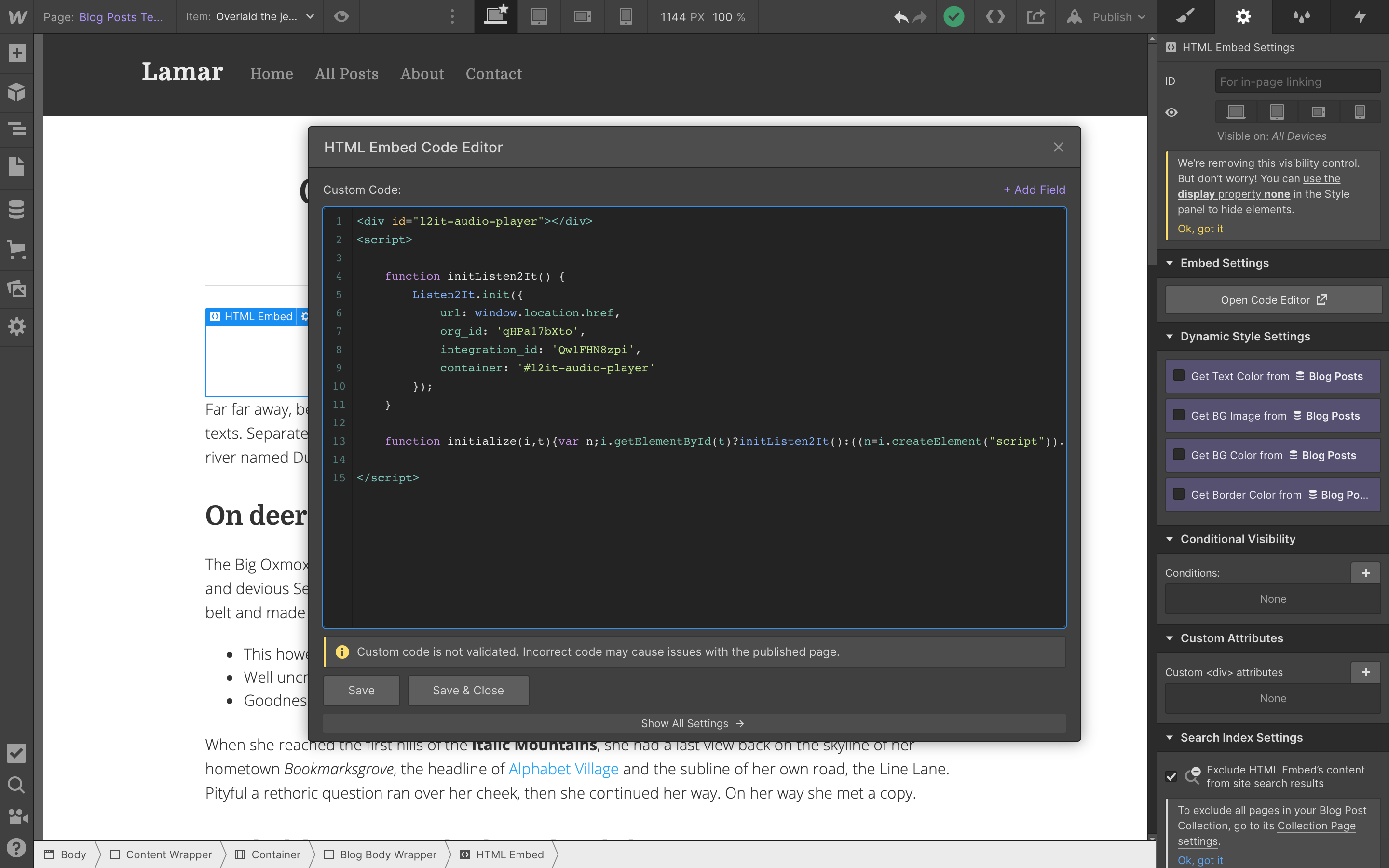Viewport: 1389px width, 868px height.
Task: Open the Assets panel
Action: click(x=17, y=288)
